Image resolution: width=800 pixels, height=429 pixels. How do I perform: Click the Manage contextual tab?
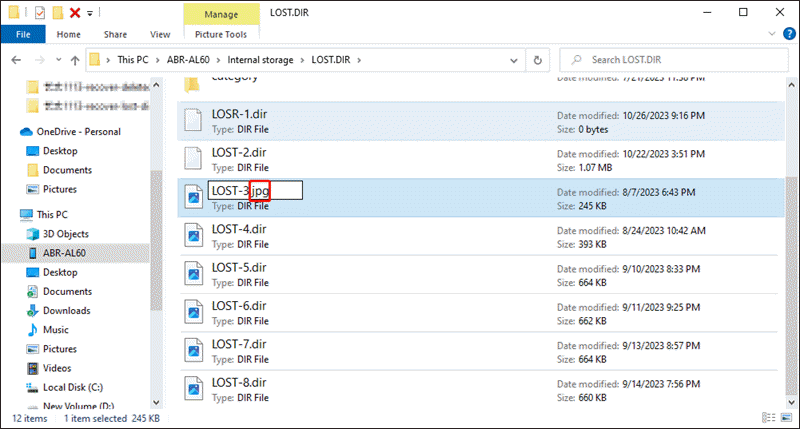point(221,14)
